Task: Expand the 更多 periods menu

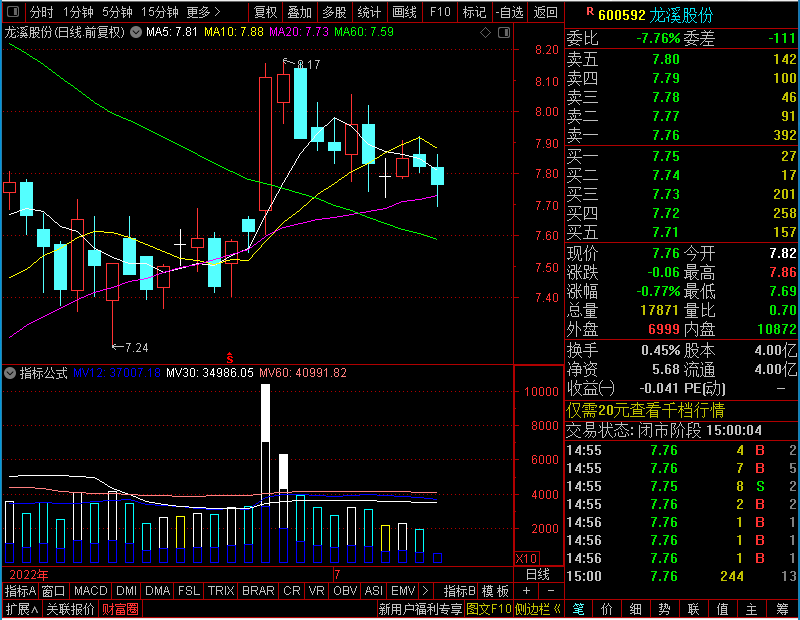Action: (204, 12)
